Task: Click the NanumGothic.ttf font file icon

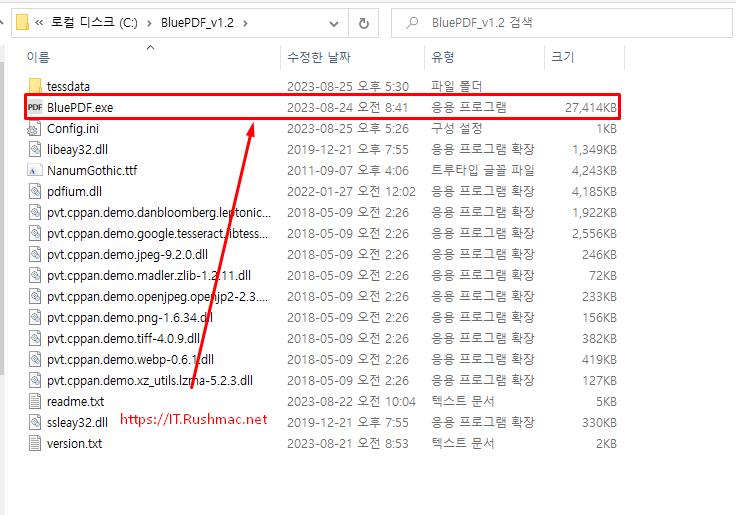Action: point(35,170)
